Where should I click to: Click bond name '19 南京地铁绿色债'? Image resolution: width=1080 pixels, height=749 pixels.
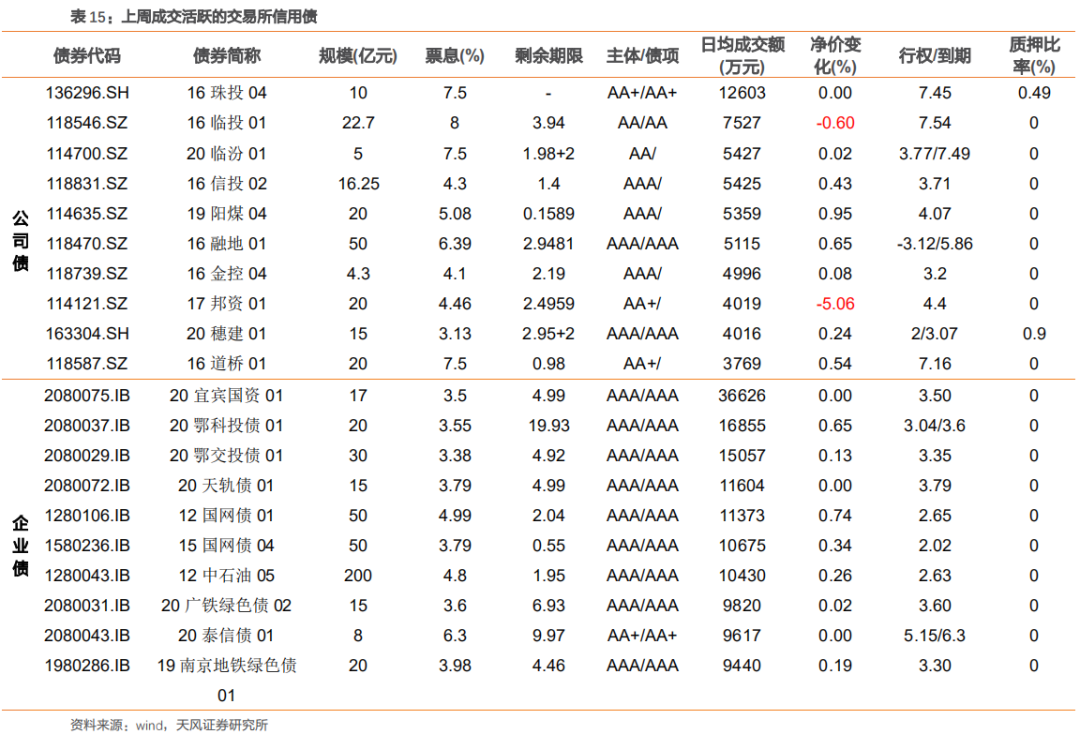(x=227, y=666)
